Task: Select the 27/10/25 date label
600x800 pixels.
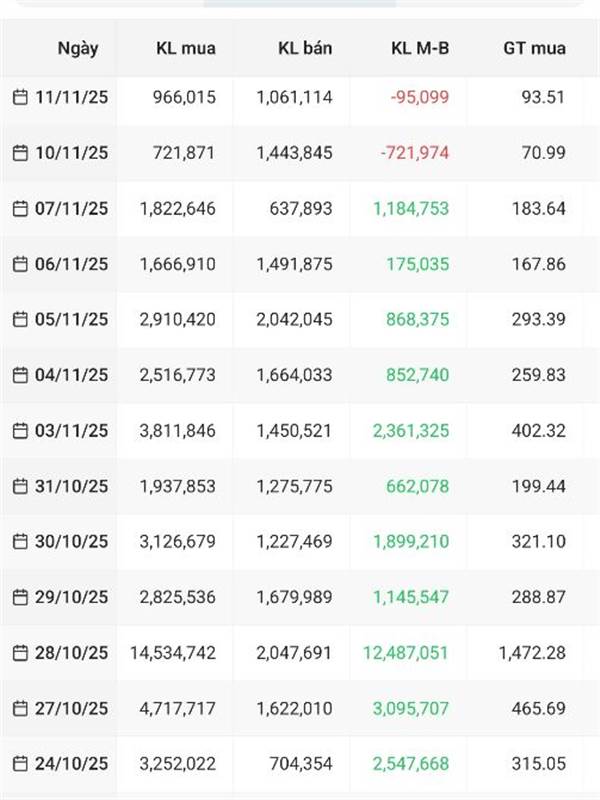Action: (71, 708)
